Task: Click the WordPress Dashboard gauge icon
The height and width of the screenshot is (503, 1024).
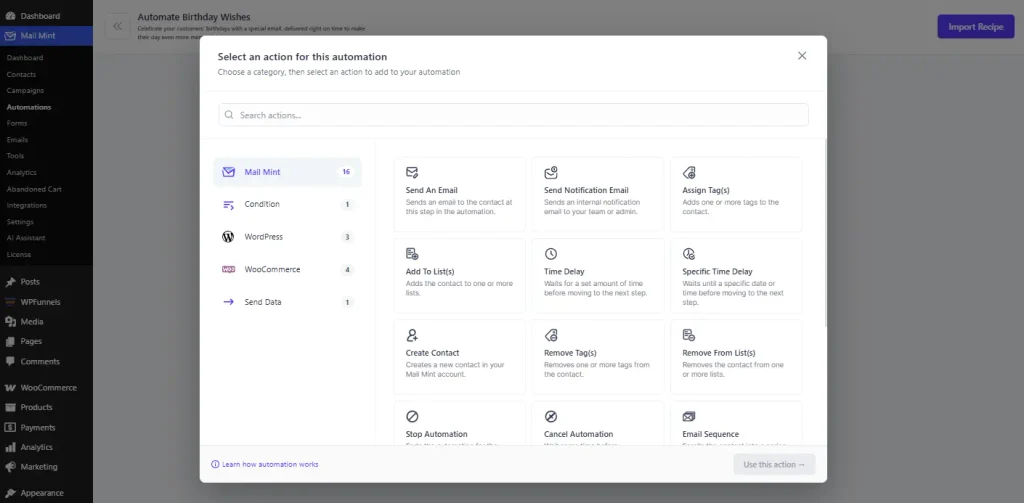Action: point(10,16)
